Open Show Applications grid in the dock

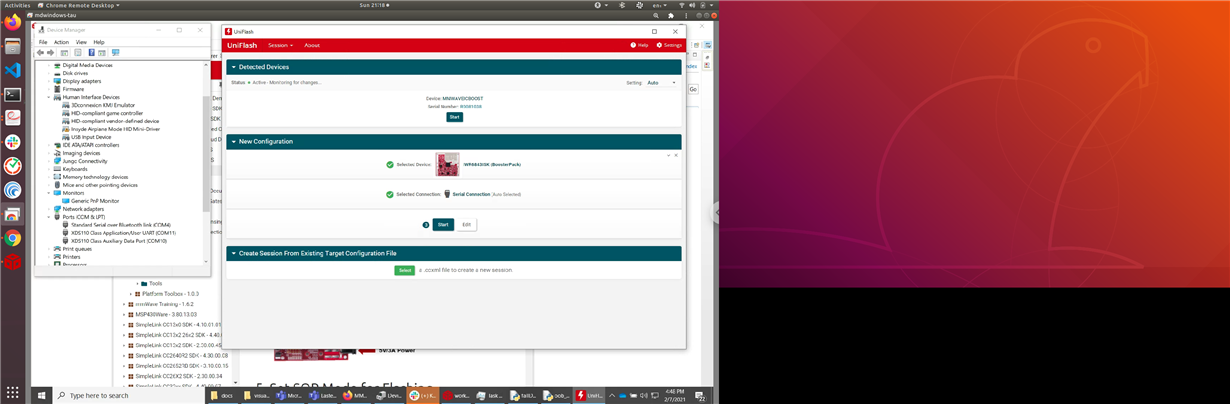(12, 392)
